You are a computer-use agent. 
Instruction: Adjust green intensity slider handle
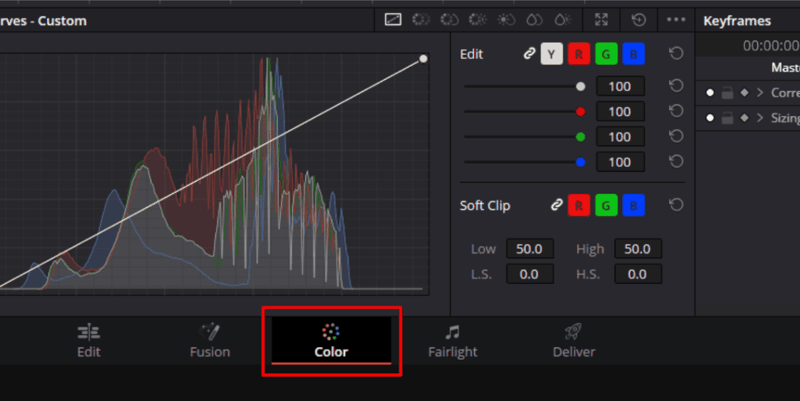pos(581,137)
